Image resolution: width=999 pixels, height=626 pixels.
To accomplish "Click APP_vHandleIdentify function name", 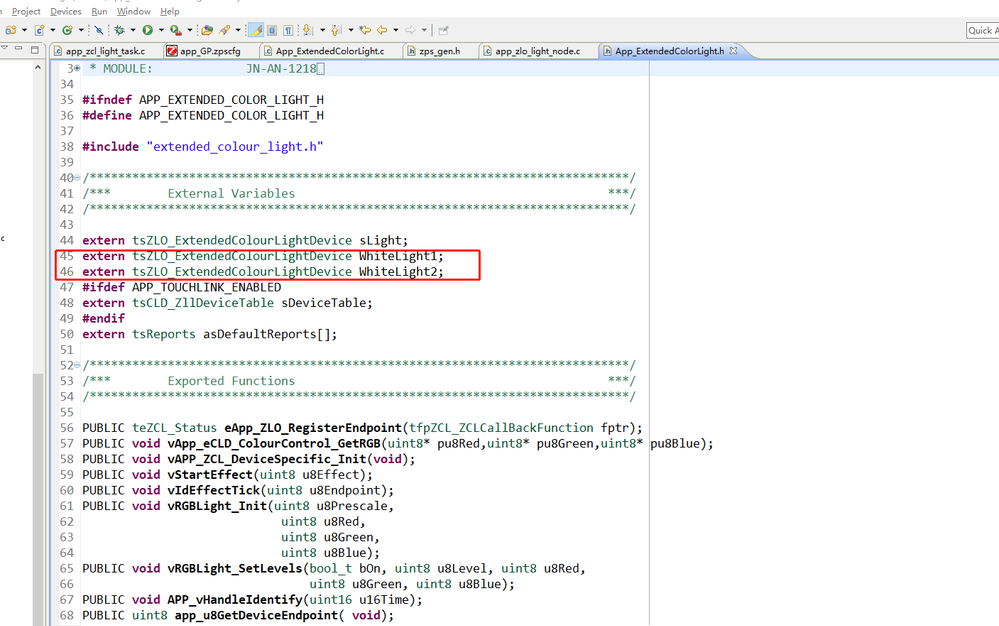I will click(234, 600).
